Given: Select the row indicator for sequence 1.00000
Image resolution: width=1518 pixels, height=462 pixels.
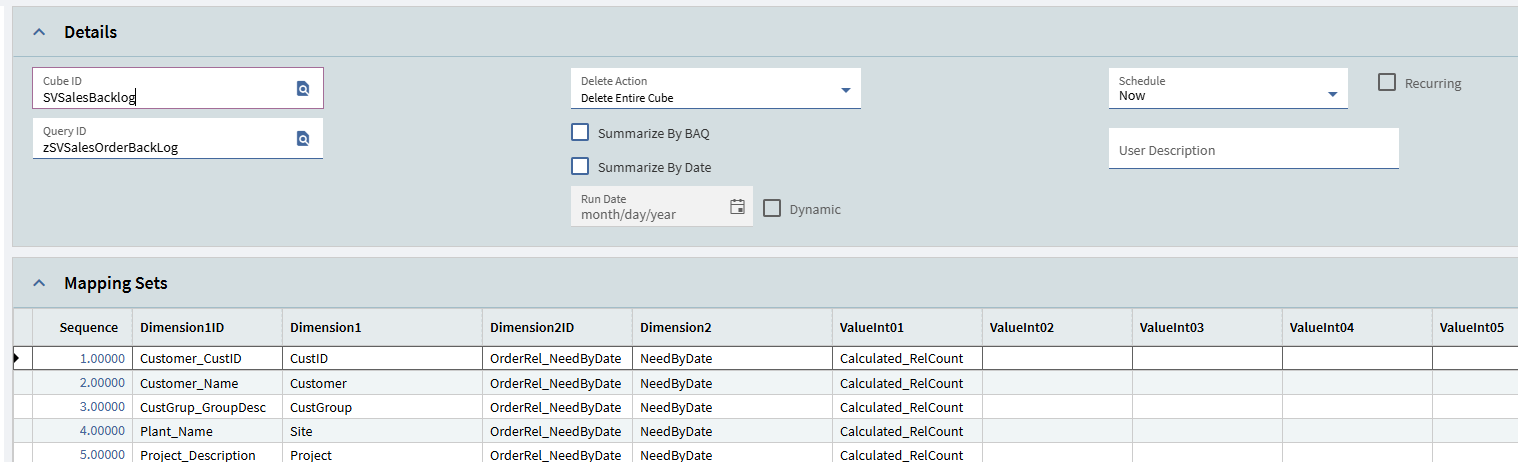Looking at the screenshot, I should point(22,358).
